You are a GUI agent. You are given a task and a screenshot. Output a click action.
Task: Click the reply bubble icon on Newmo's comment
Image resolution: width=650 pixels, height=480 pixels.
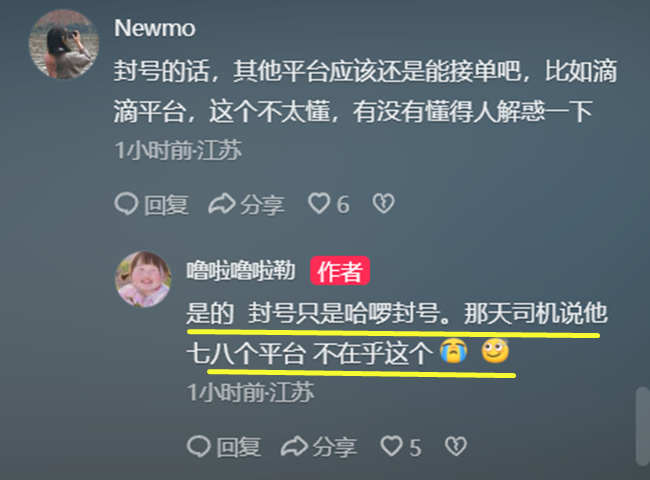click(x=126, y=204)
